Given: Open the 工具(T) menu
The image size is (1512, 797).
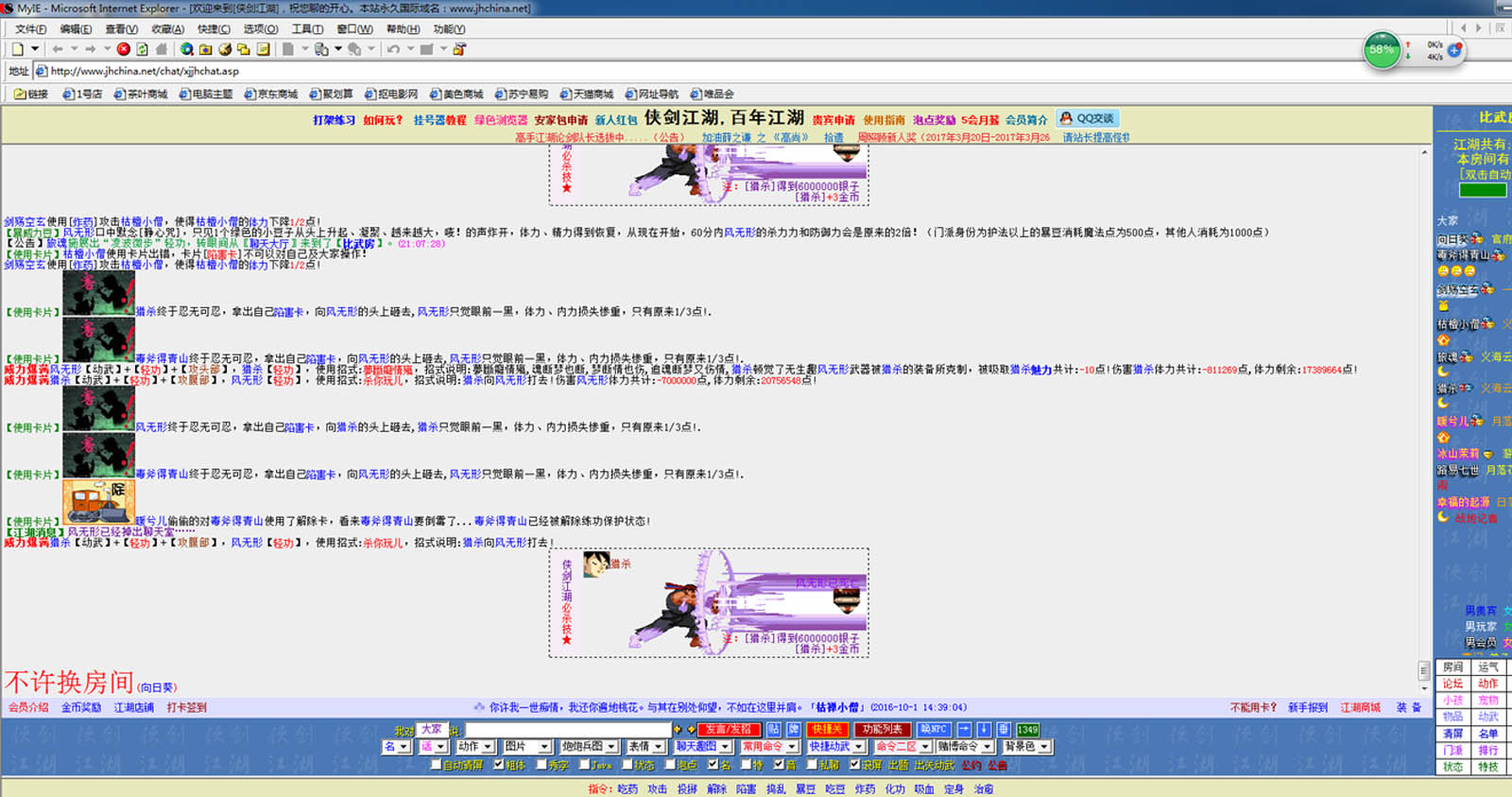Looking at the screenshot, I should (307, 29).
